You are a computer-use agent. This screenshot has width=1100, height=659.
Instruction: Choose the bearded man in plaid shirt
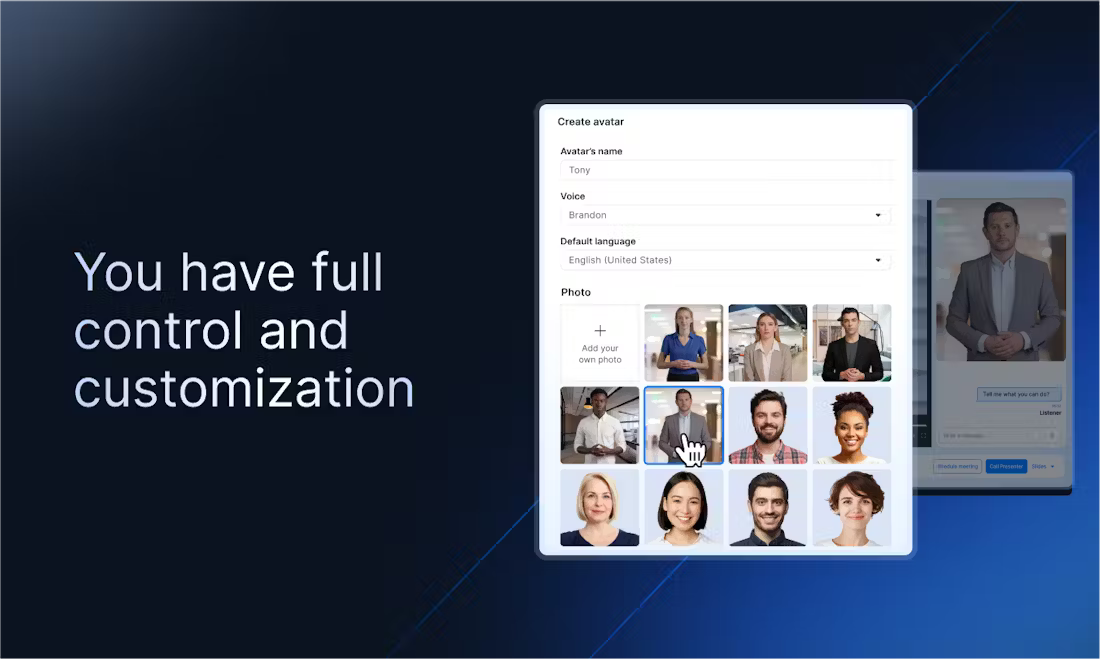pyautogui.click(x=767, y=426)
